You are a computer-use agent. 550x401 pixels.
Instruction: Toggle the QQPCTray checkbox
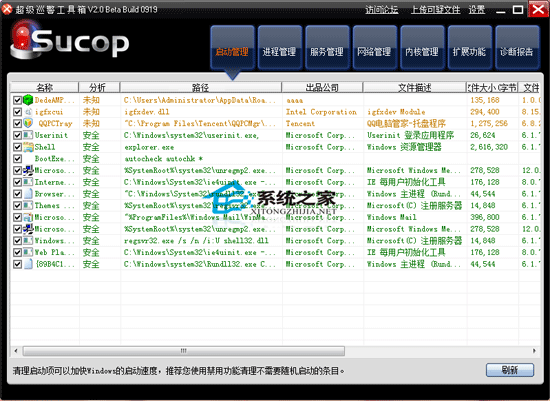[x=17, y=123]
